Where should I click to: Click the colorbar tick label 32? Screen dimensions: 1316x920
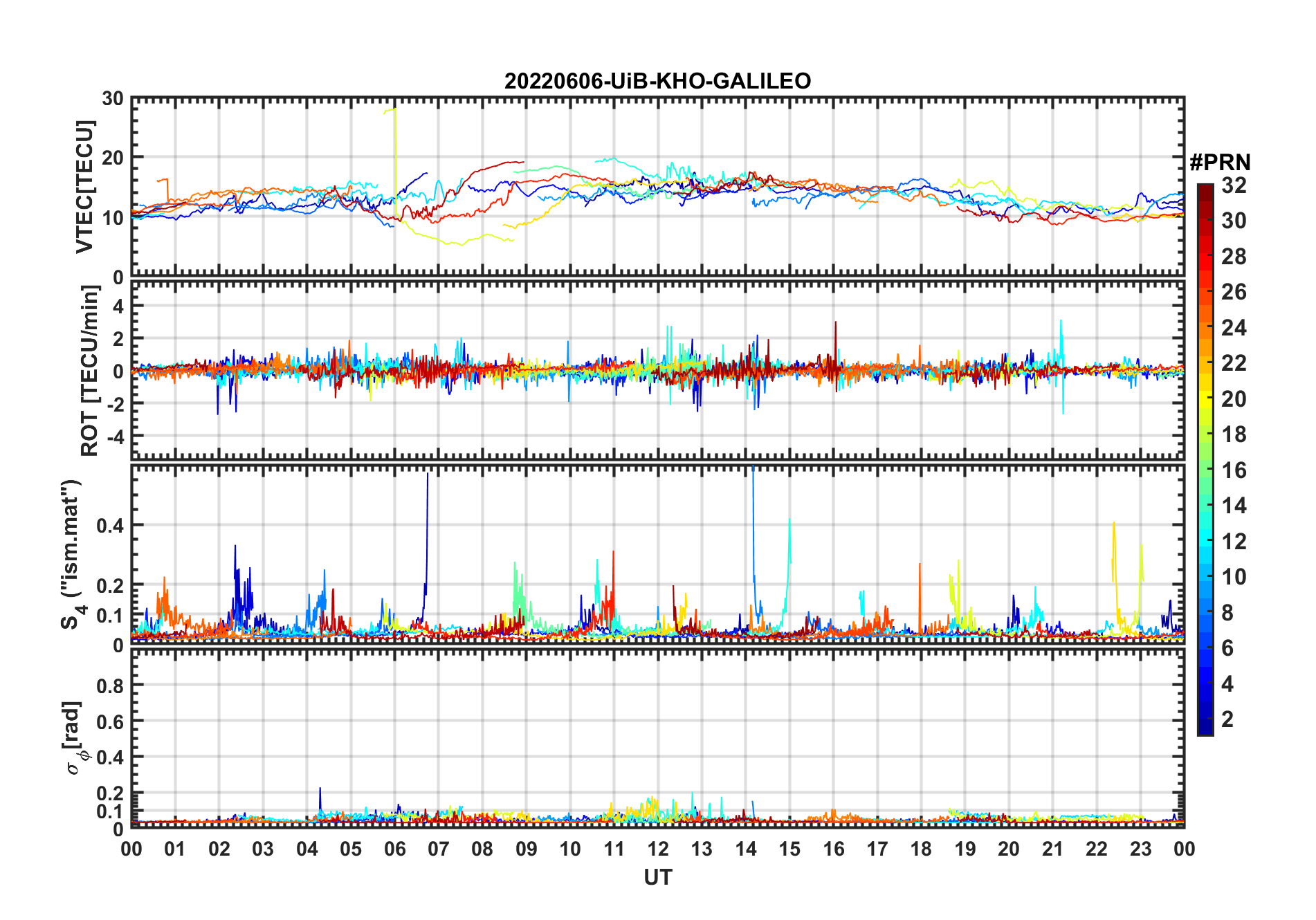point(1234,185)
